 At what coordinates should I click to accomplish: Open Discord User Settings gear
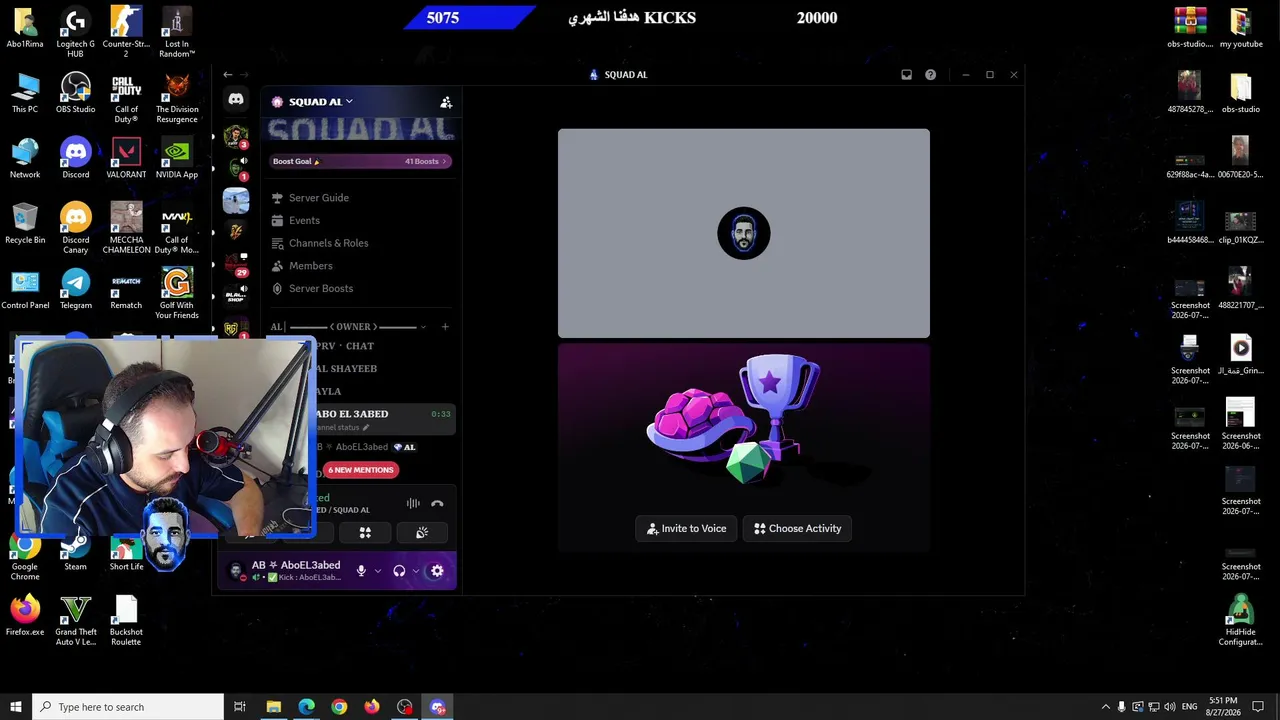point(437,571)
